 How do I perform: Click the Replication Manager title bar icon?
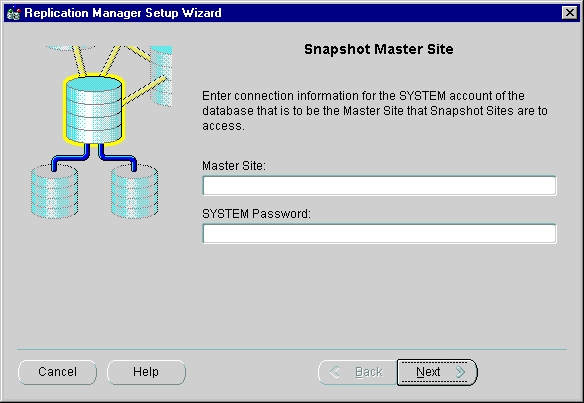(13, 13)
